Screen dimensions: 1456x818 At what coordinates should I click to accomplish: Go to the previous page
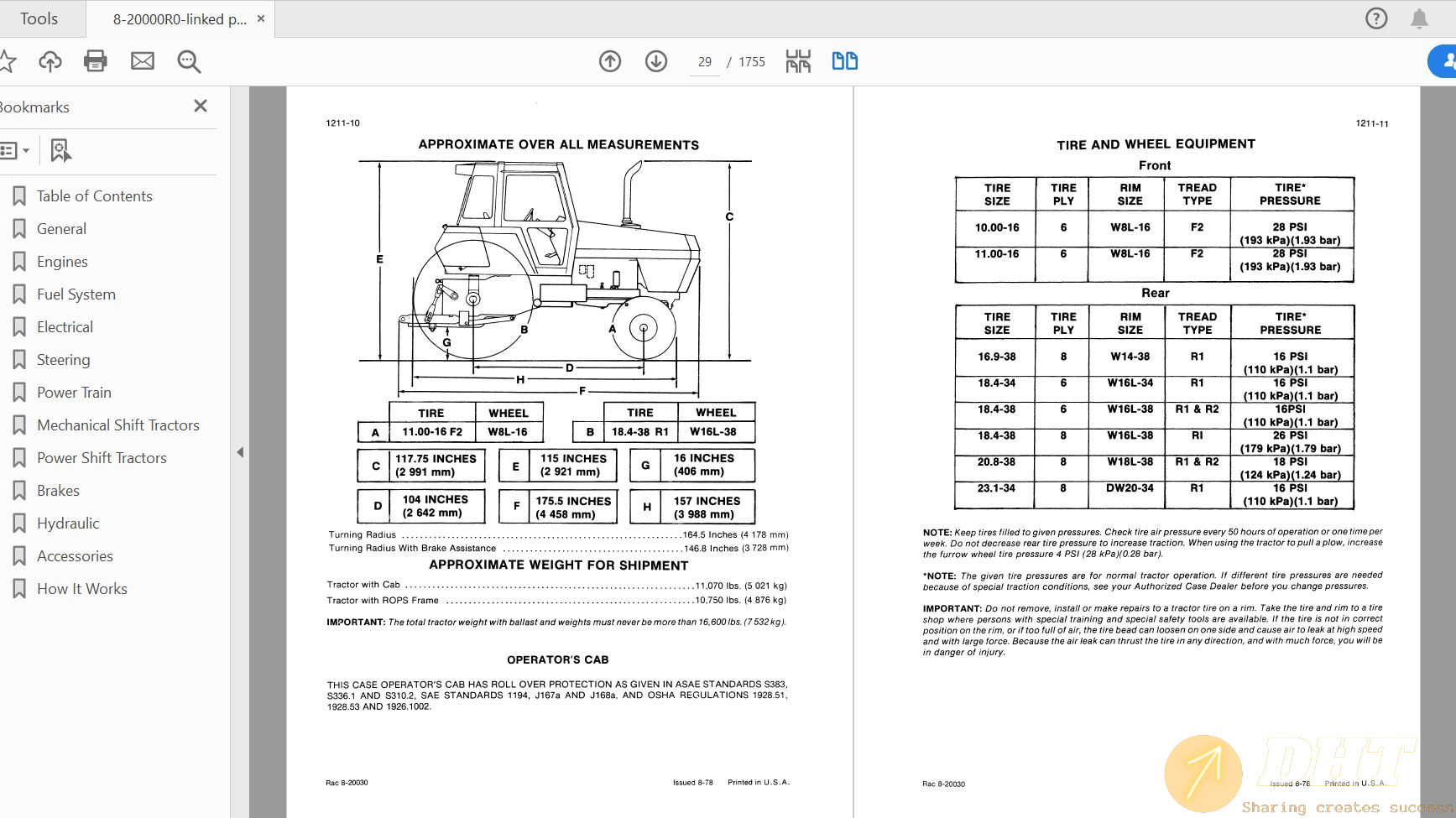coord(610,61)
